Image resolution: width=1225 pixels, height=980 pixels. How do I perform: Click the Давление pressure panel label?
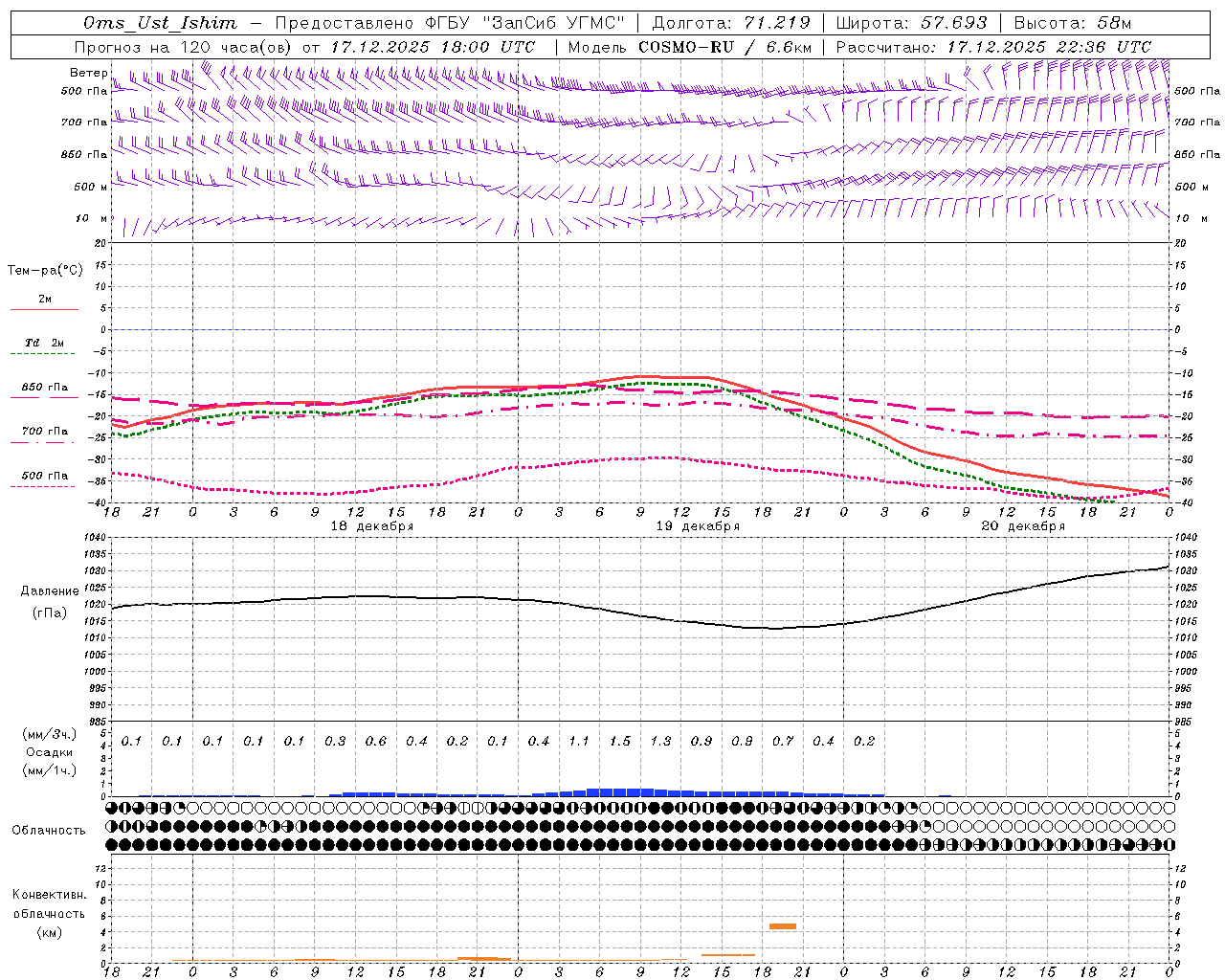point(50,591)
